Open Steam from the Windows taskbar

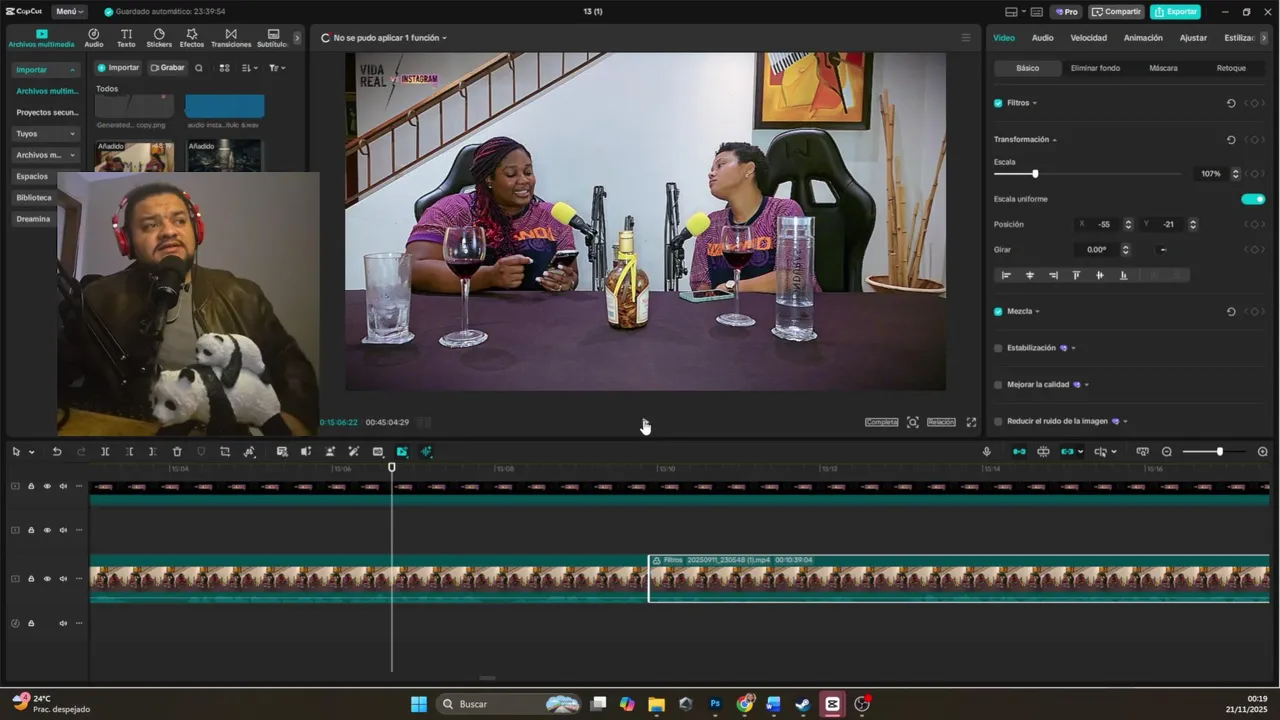pos(802,704)
